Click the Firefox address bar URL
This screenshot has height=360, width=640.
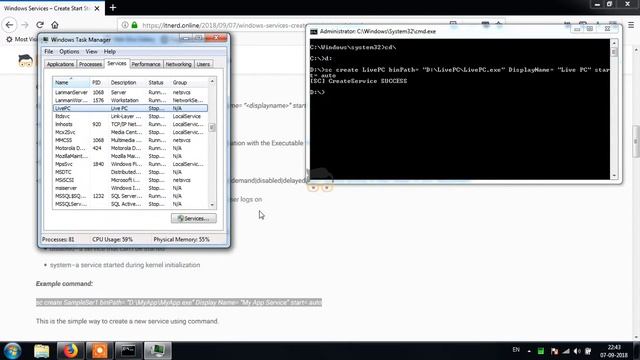click(x=224, y=25)
